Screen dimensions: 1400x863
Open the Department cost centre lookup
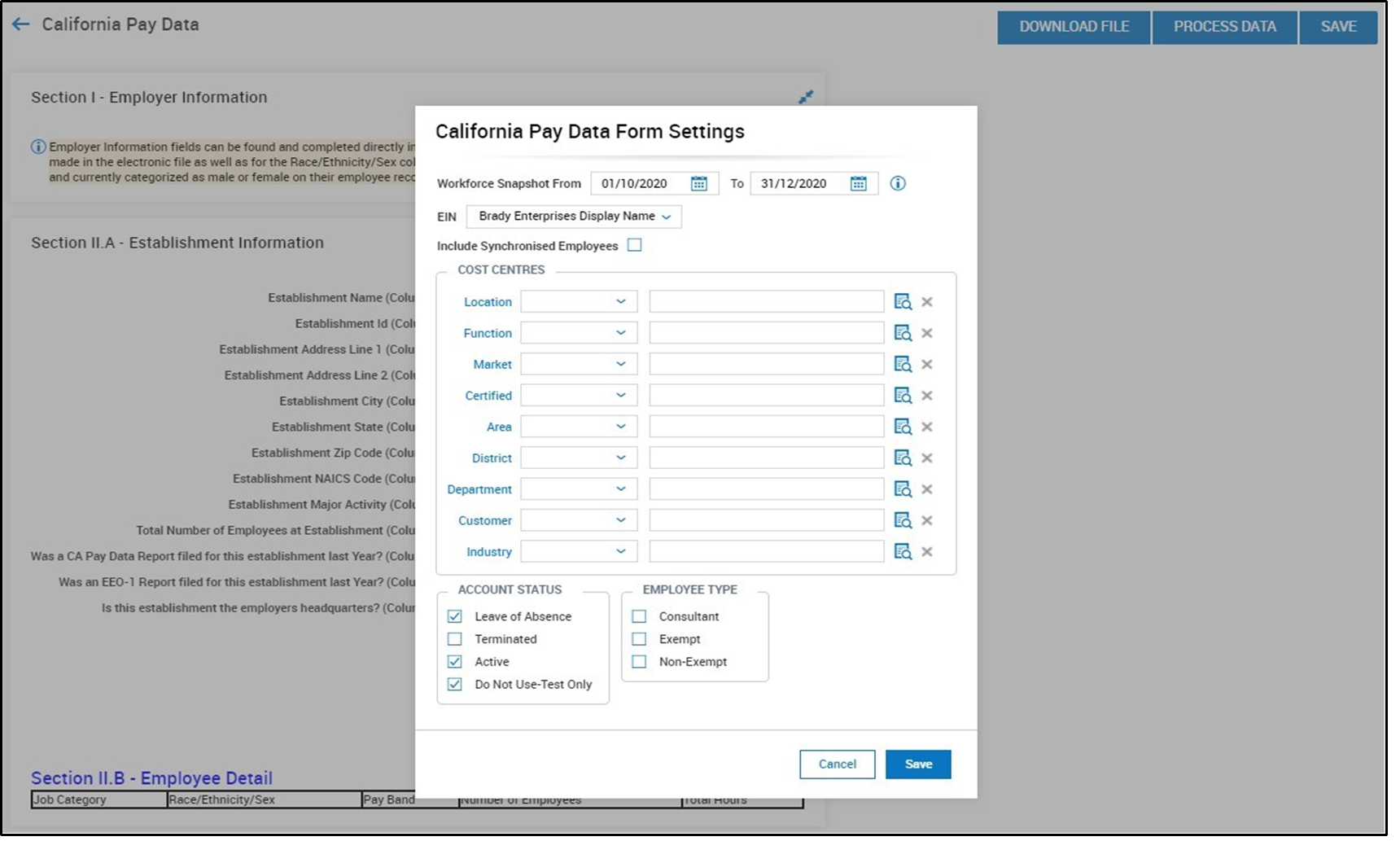click(903, 489)
